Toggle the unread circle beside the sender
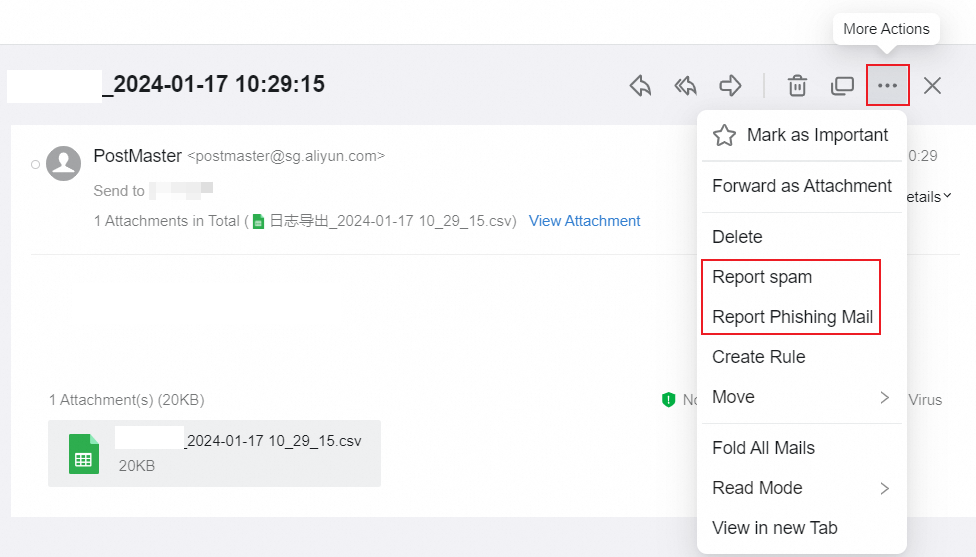The width and height of the screenshot is (976, 557). pyautogui.click(x=35, y=164)
